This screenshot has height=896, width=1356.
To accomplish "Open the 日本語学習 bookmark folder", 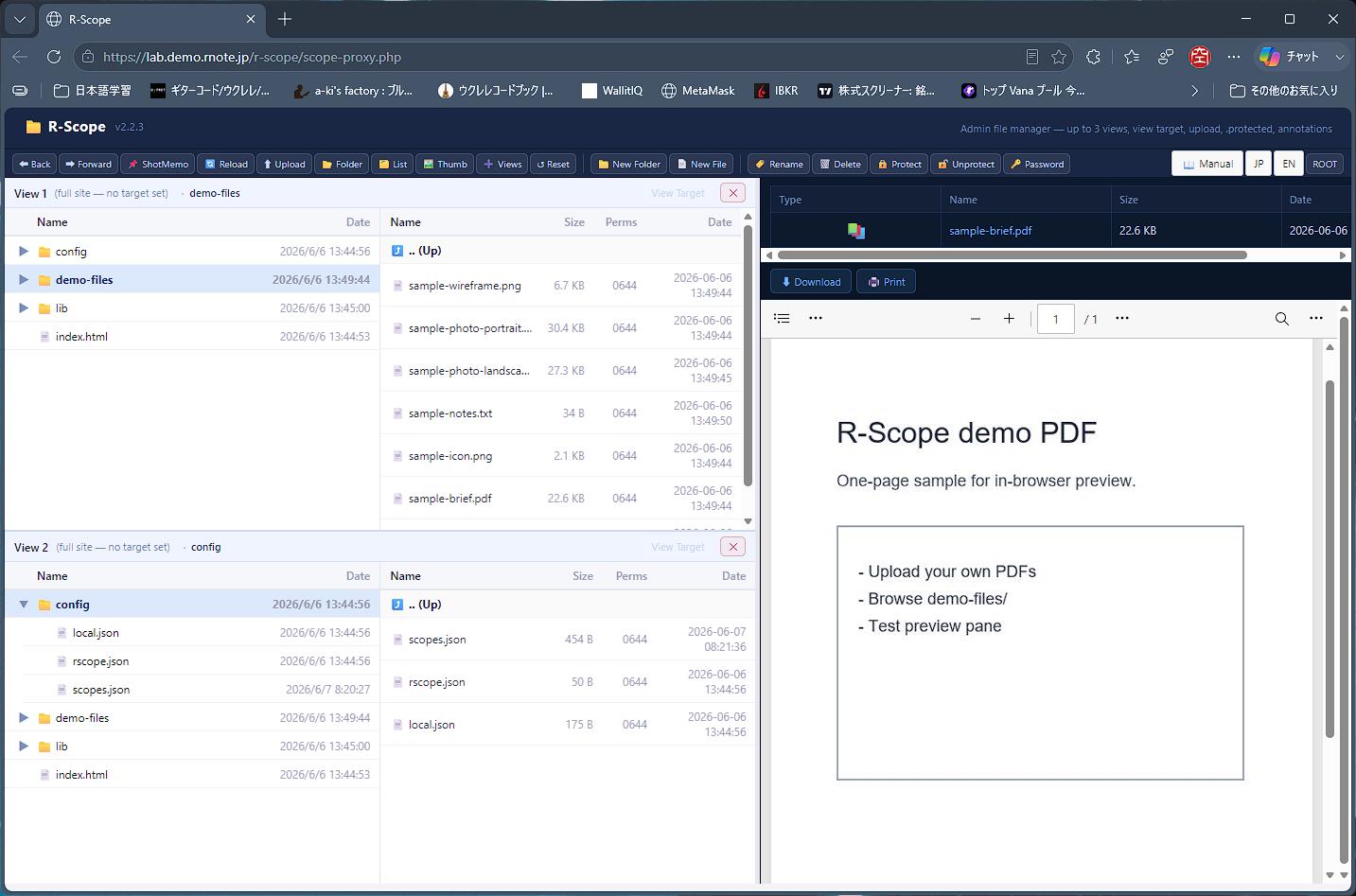I will (x=93, y=91).
